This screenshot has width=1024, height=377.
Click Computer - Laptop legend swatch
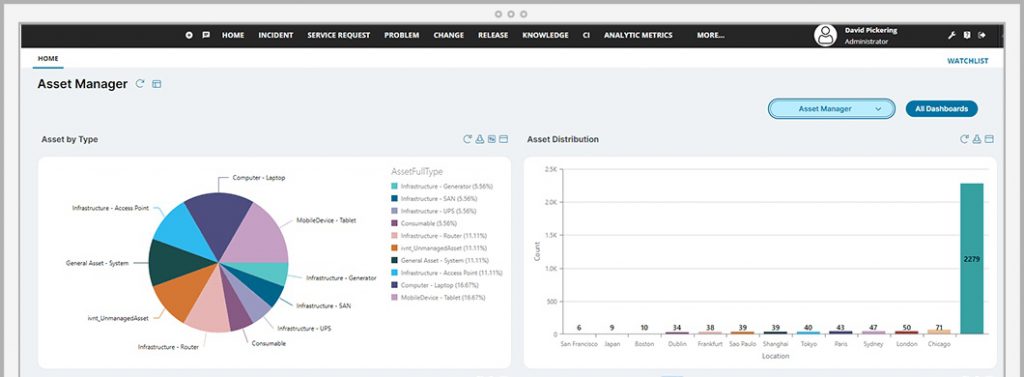[394, 286]
